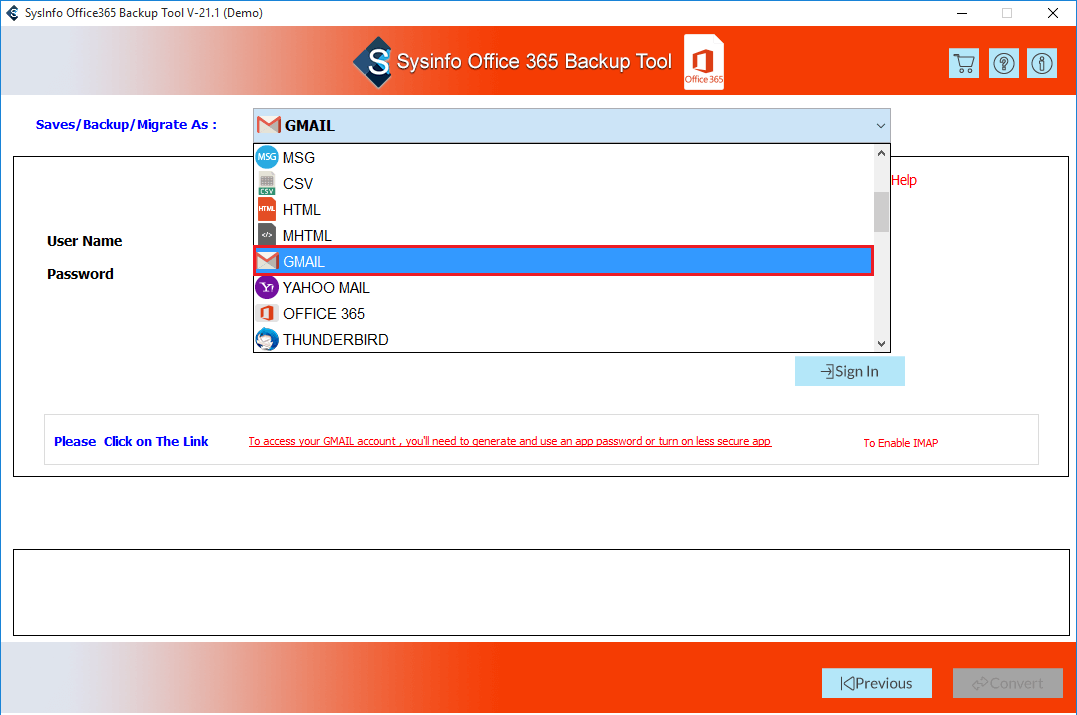Image resolution: width=1077 pixels, height=715 pixels.
Task: Click the empty log output box
Action: (541, 592)
